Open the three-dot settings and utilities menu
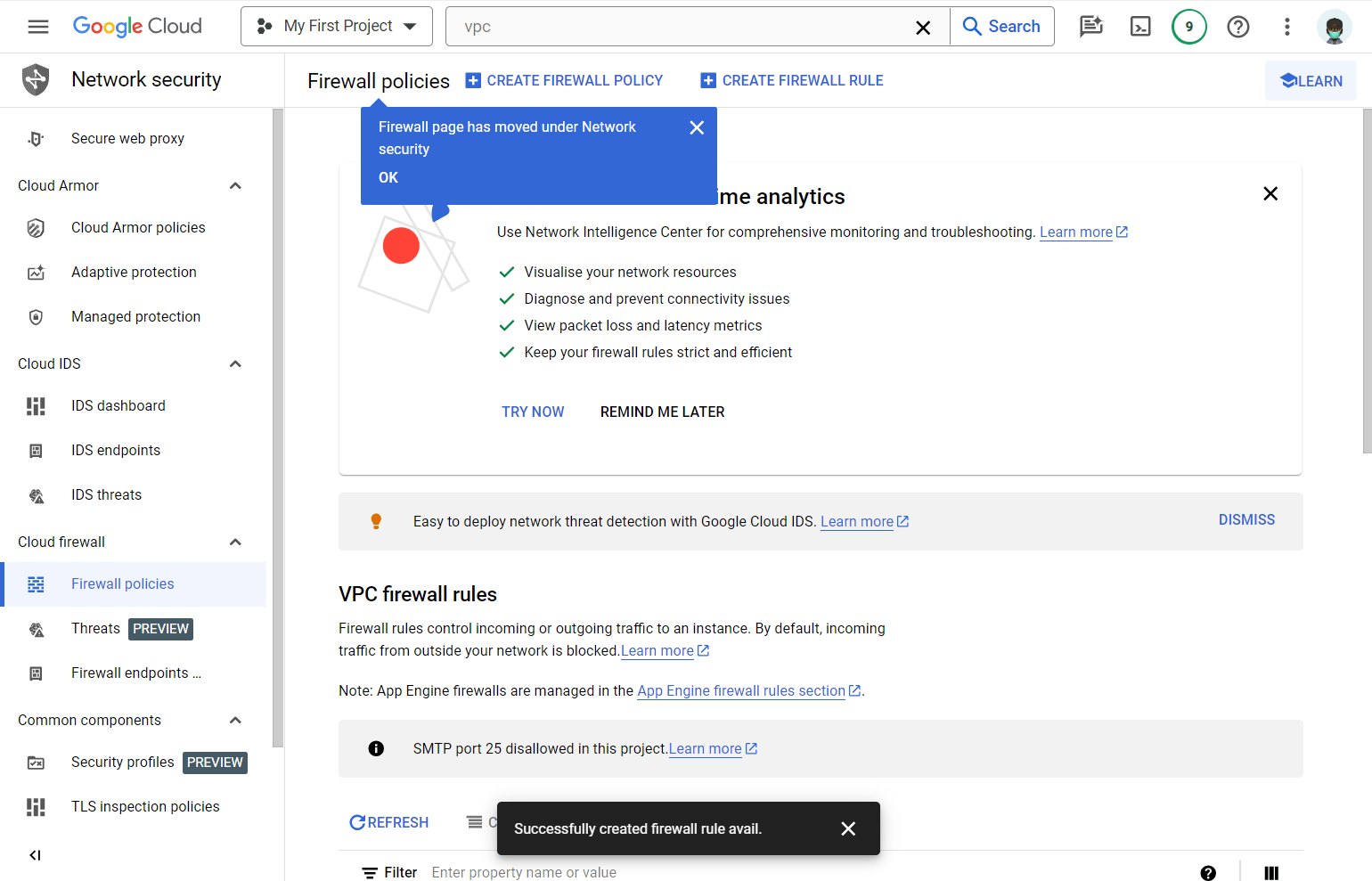 [1287, 27]
